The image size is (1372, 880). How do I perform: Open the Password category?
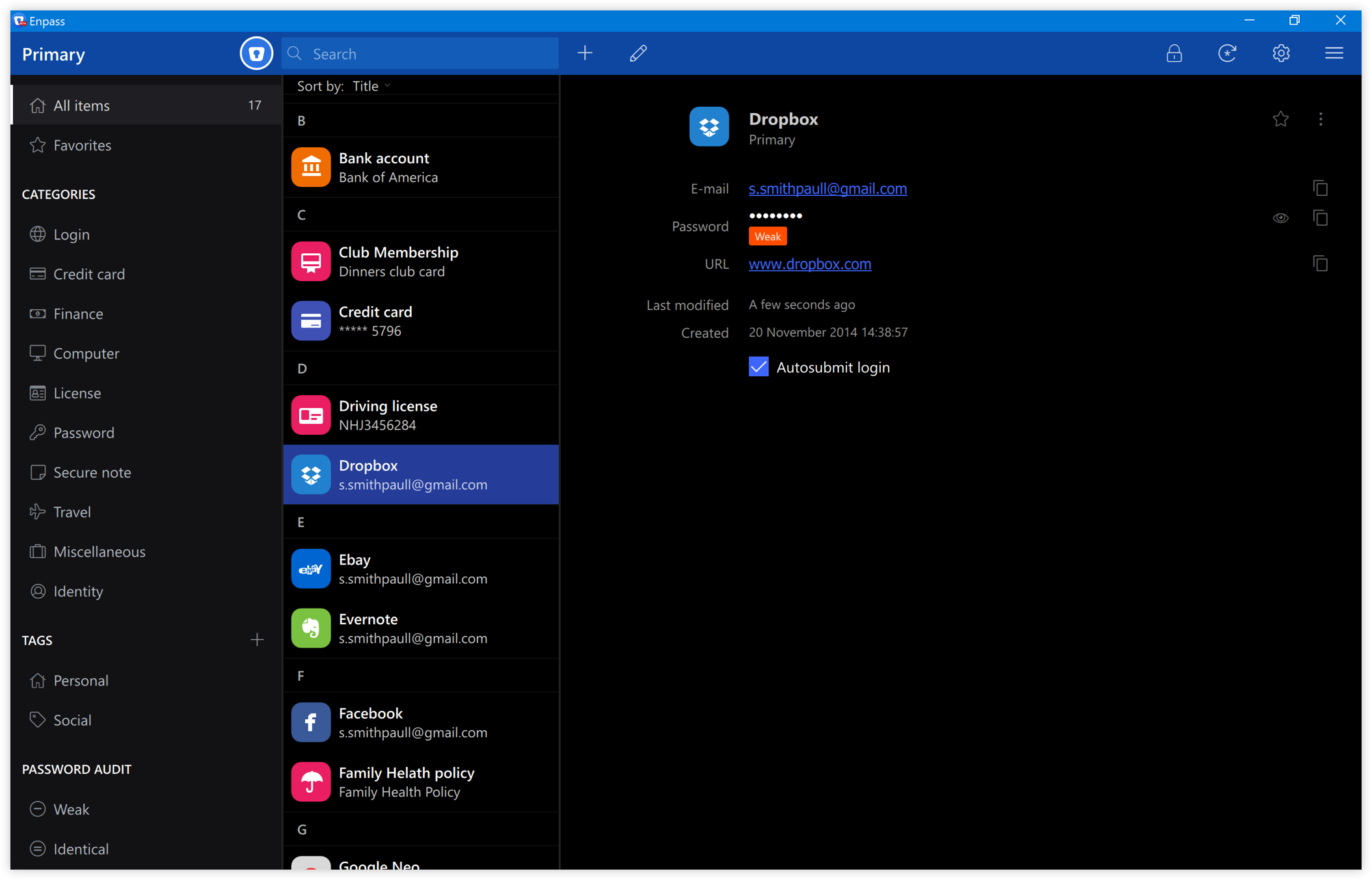146,433
